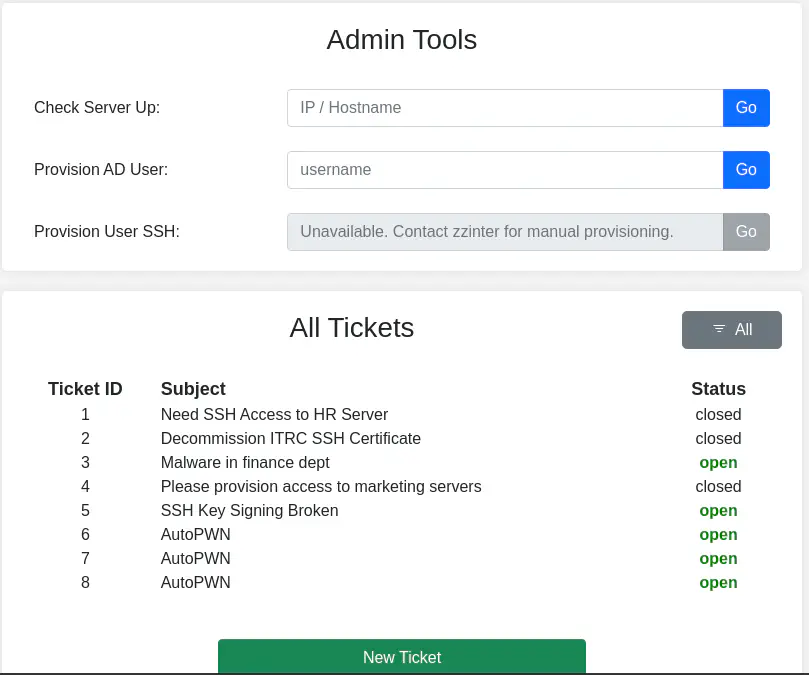Viewport: 809px width, 675px height.
Task: Open the AutoPWN ticket with ID 6
Action: tap(195, 534)
